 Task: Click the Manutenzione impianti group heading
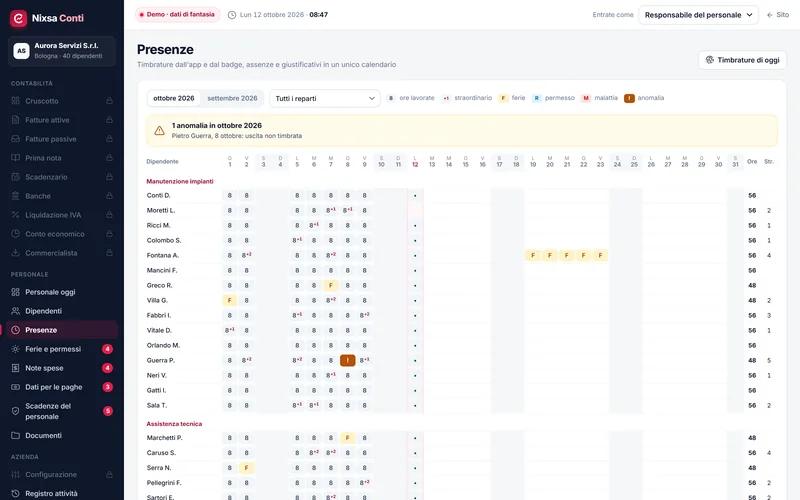coord(180,181)
